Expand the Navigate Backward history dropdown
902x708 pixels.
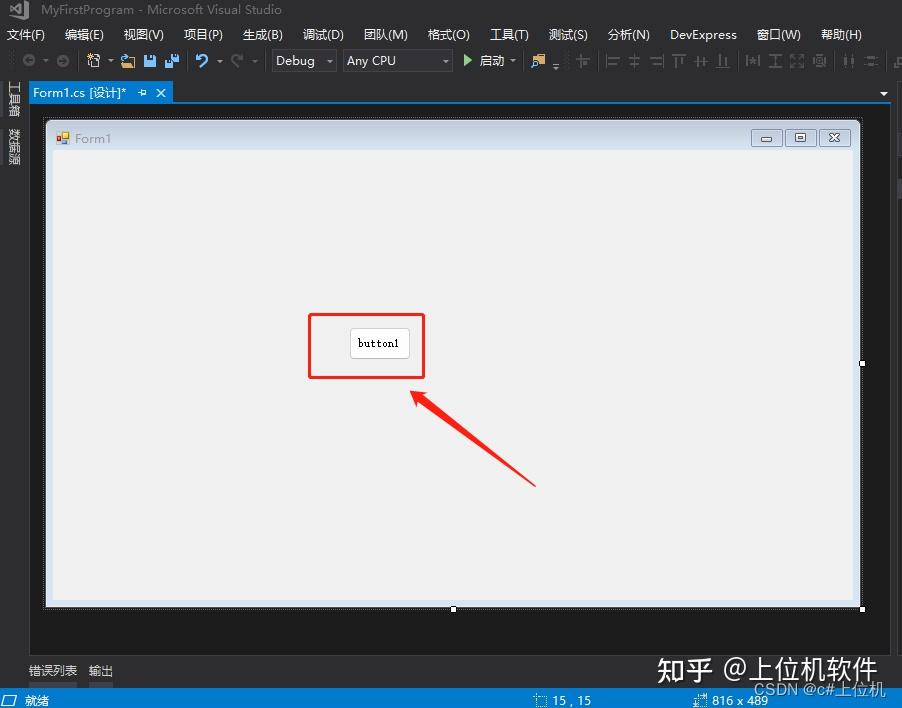(x=45, y=60)
